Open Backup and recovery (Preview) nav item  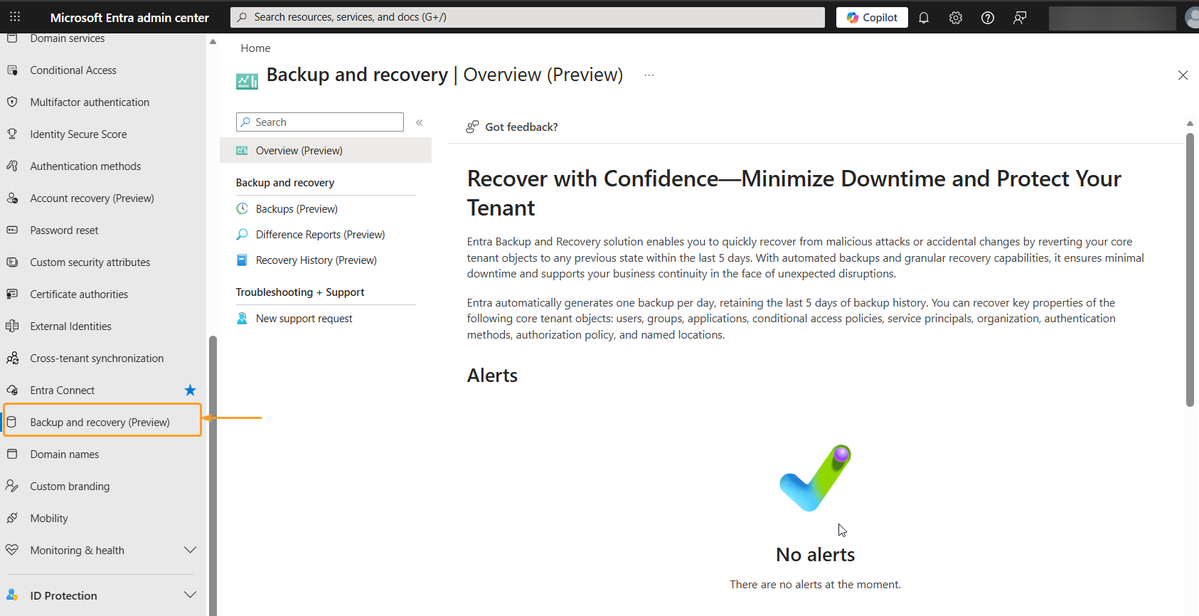[x=102, y=422]
